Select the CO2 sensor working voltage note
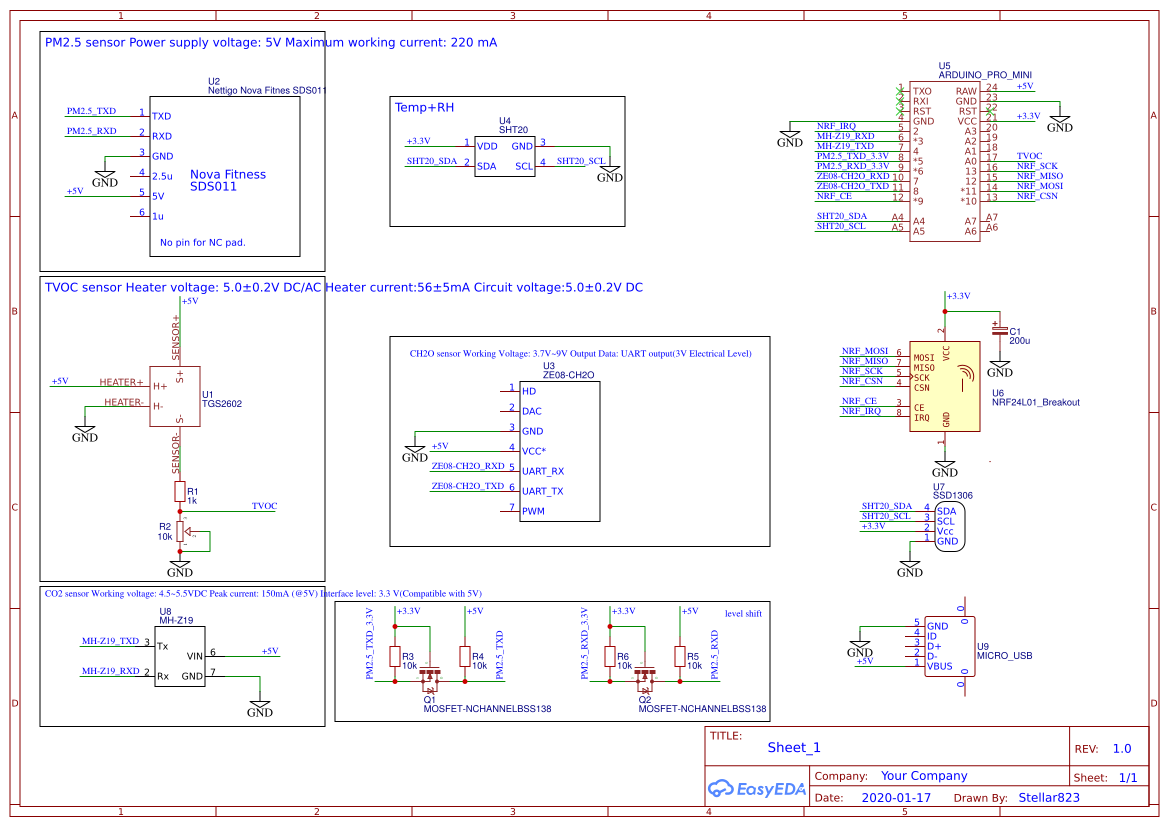Image resolution: width=1169 pixels, height=827 pixels. click(263, 594)
